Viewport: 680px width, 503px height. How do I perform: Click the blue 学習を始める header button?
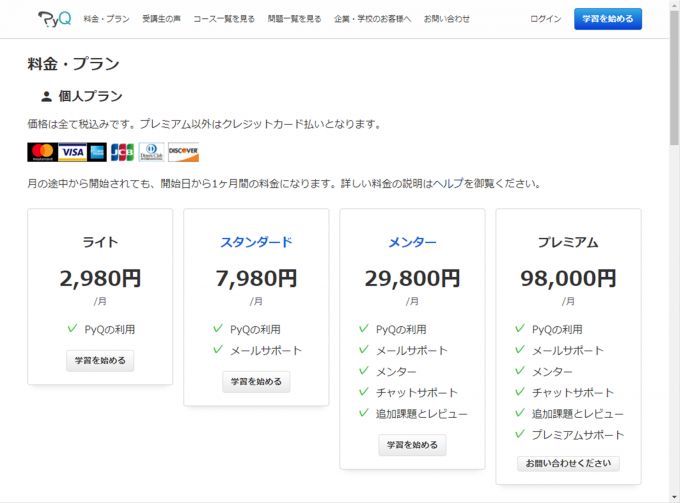pyautogui.click(x=608, y=19)
